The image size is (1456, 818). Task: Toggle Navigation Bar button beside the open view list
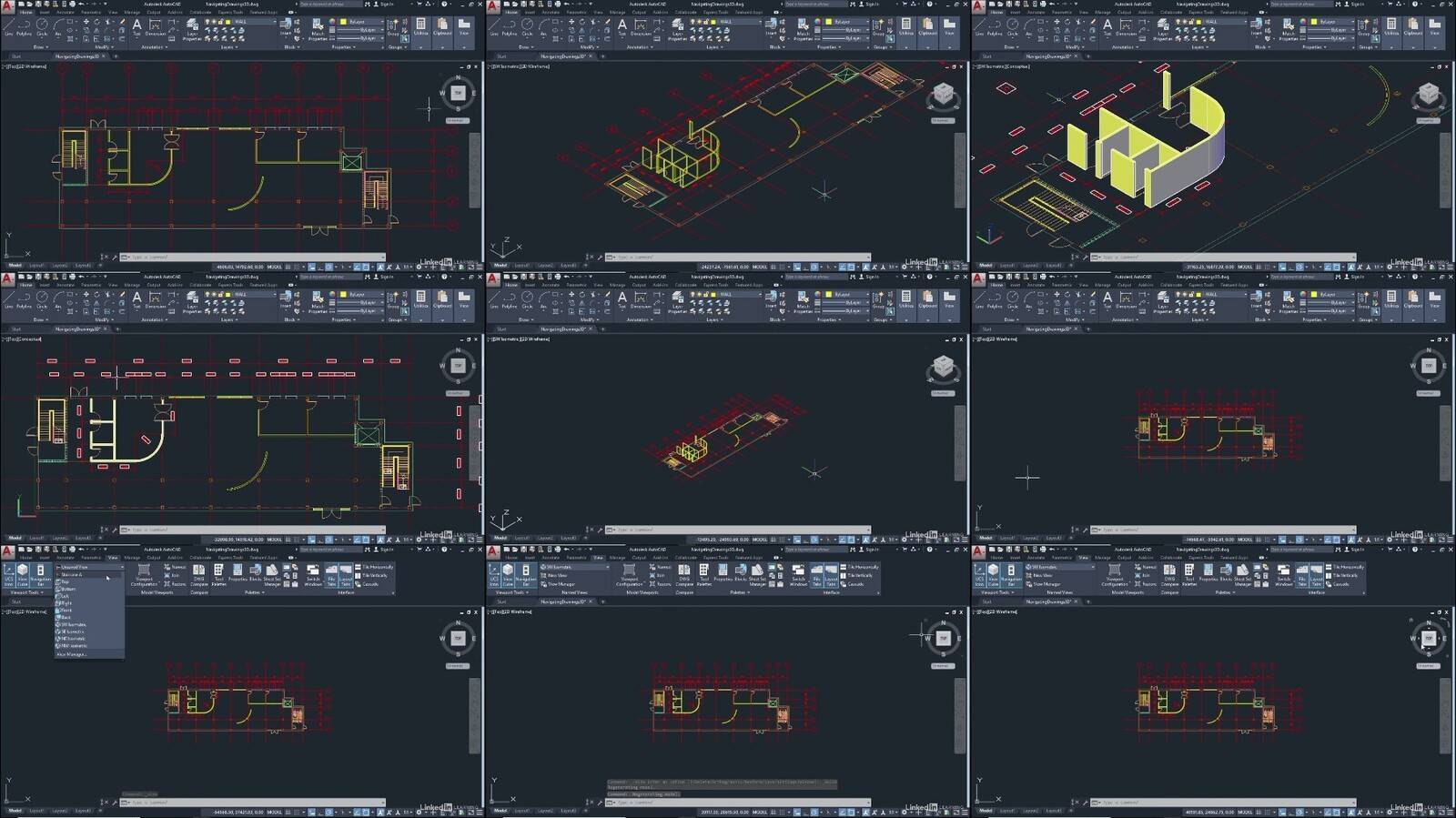40,574
